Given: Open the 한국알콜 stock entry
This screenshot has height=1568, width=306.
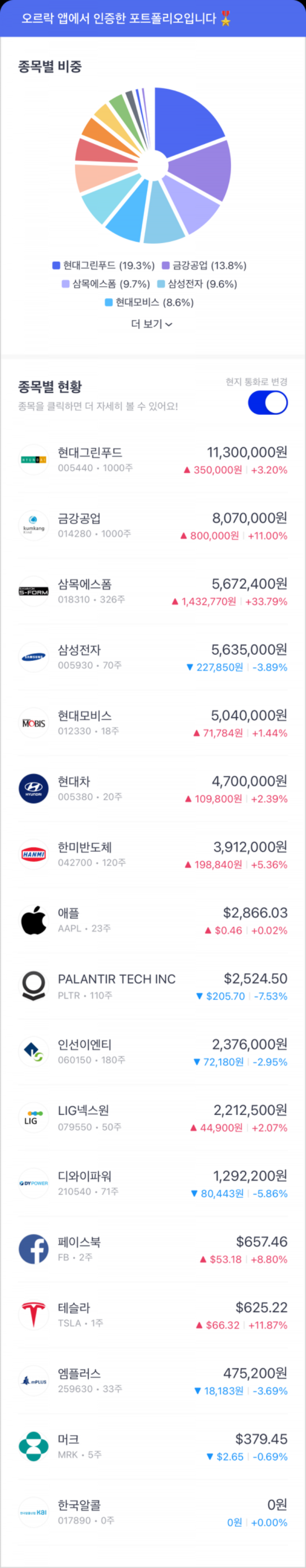Looking at the screenshot, I should tap(152, 1512).
